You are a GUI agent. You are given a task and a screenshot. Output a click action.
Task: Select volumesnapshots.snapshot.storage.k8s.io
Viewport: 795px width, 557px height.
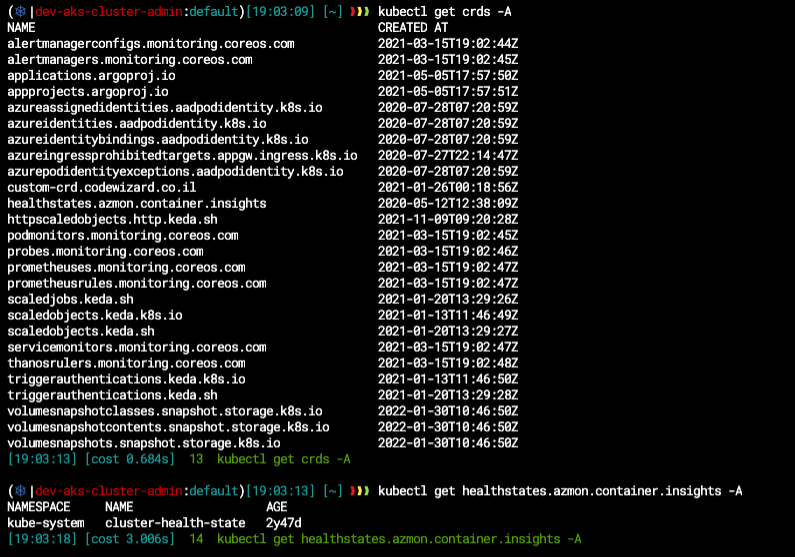point(143,442)
